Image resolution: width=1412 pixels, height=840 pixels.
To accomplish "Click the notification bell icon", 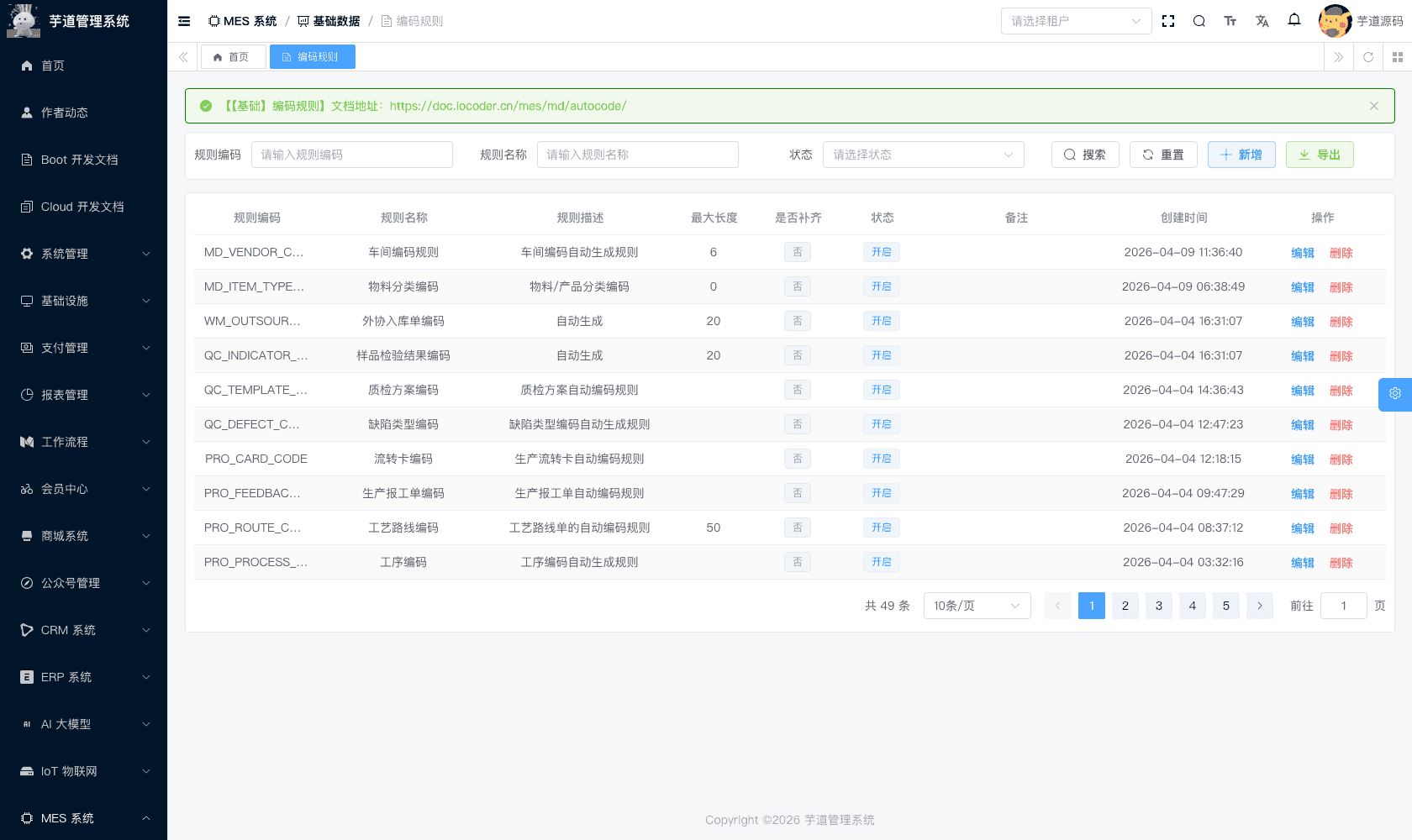I will click(x=1294, y=20).
